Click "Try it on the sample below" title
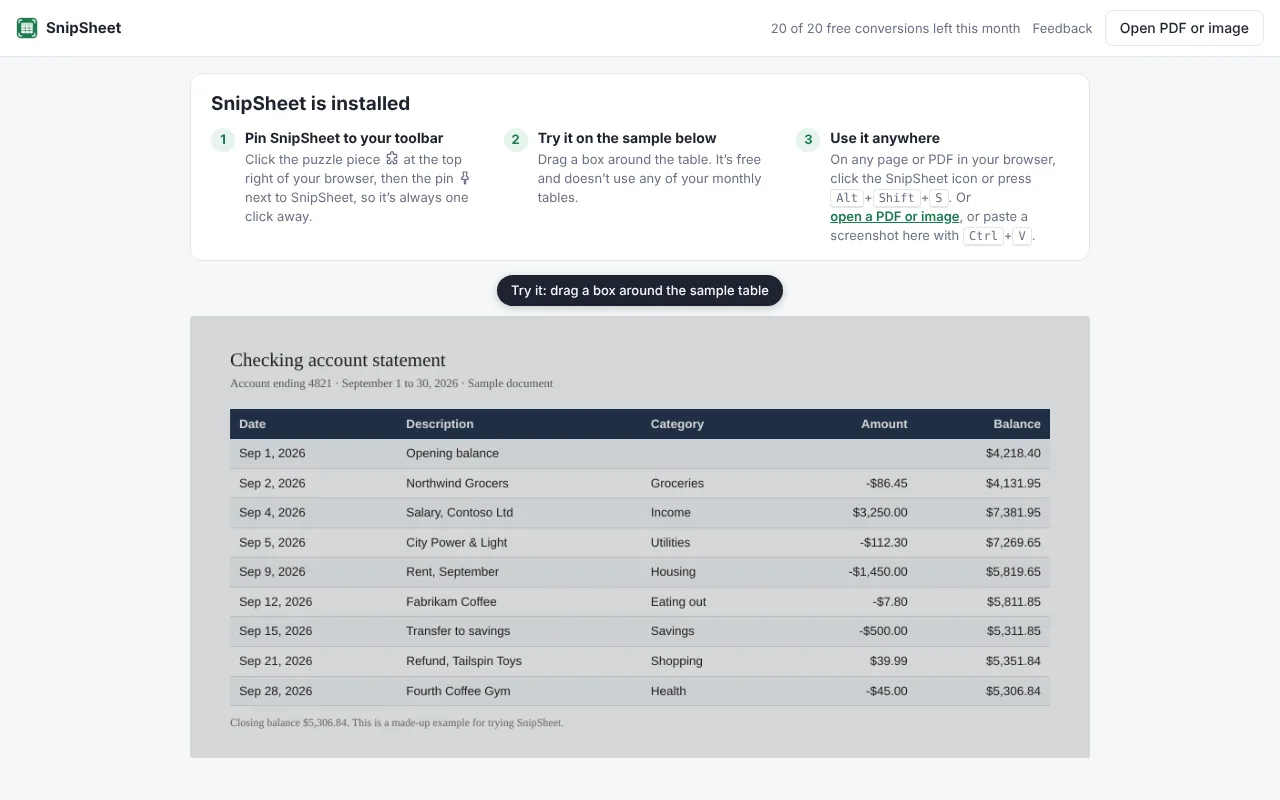Viewport: 1280px width, 800px height. 627,138
